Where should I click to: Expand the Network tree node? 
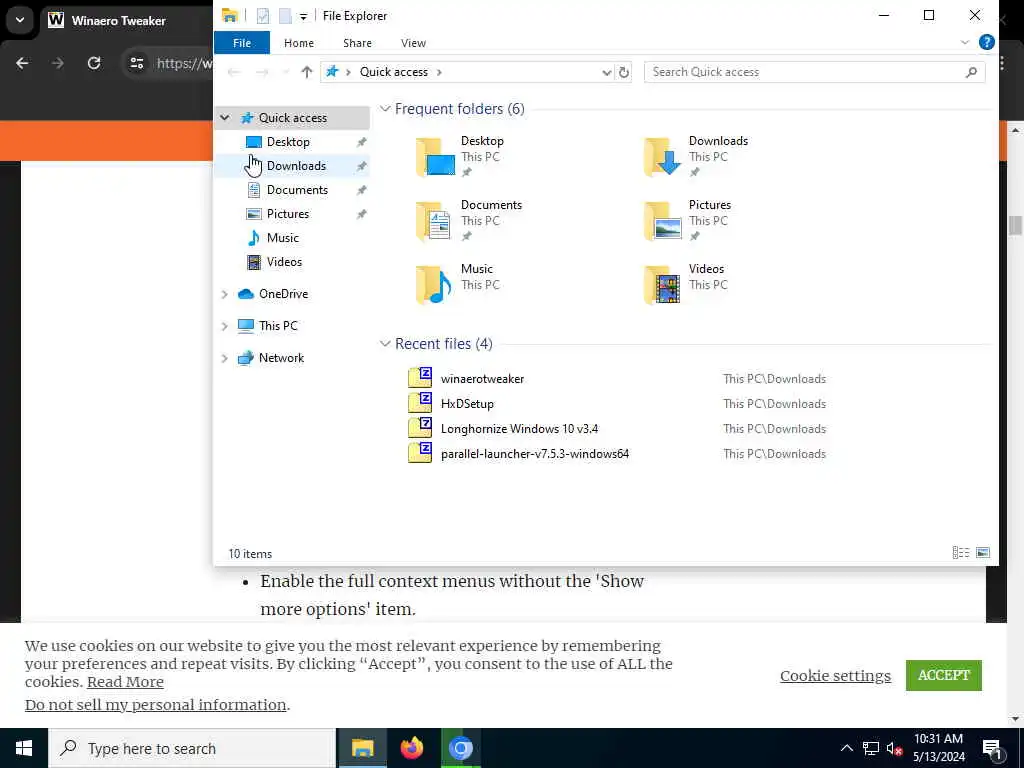225,358
